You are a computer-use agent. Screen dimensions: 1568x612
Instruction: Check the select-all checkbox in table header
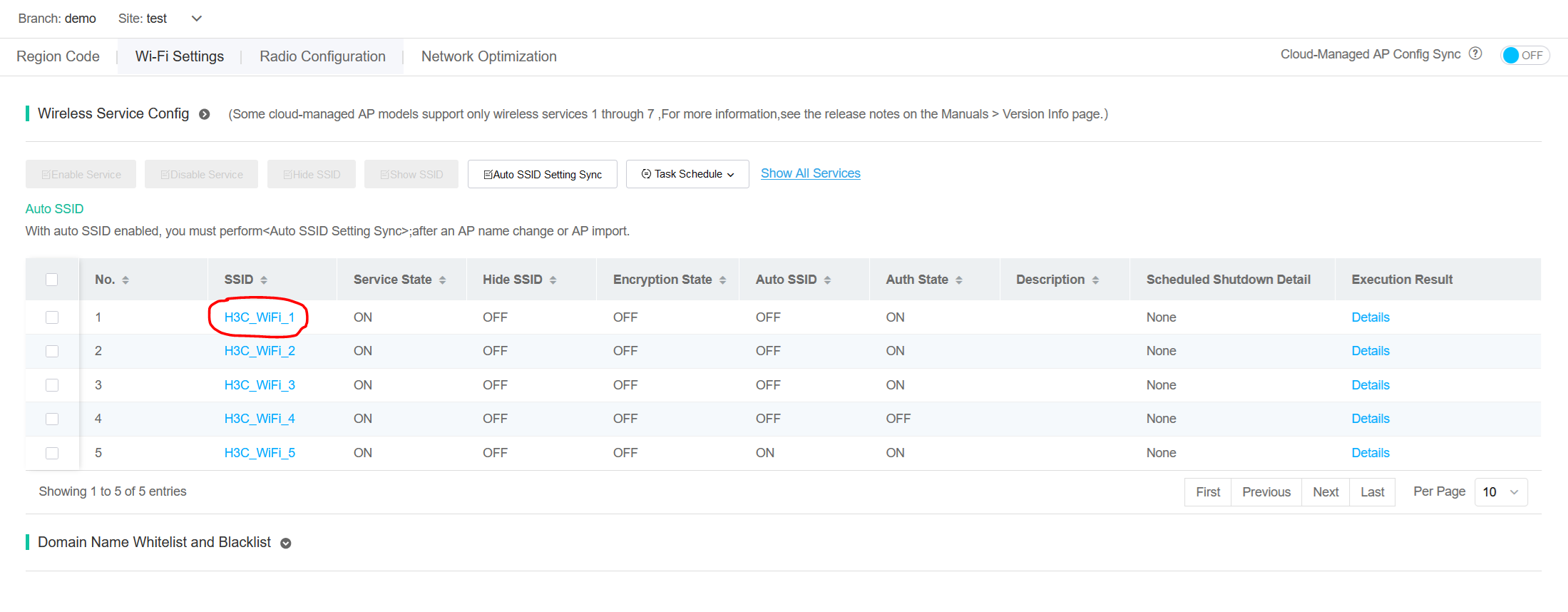pyautogui.click(x=51, y=280)
